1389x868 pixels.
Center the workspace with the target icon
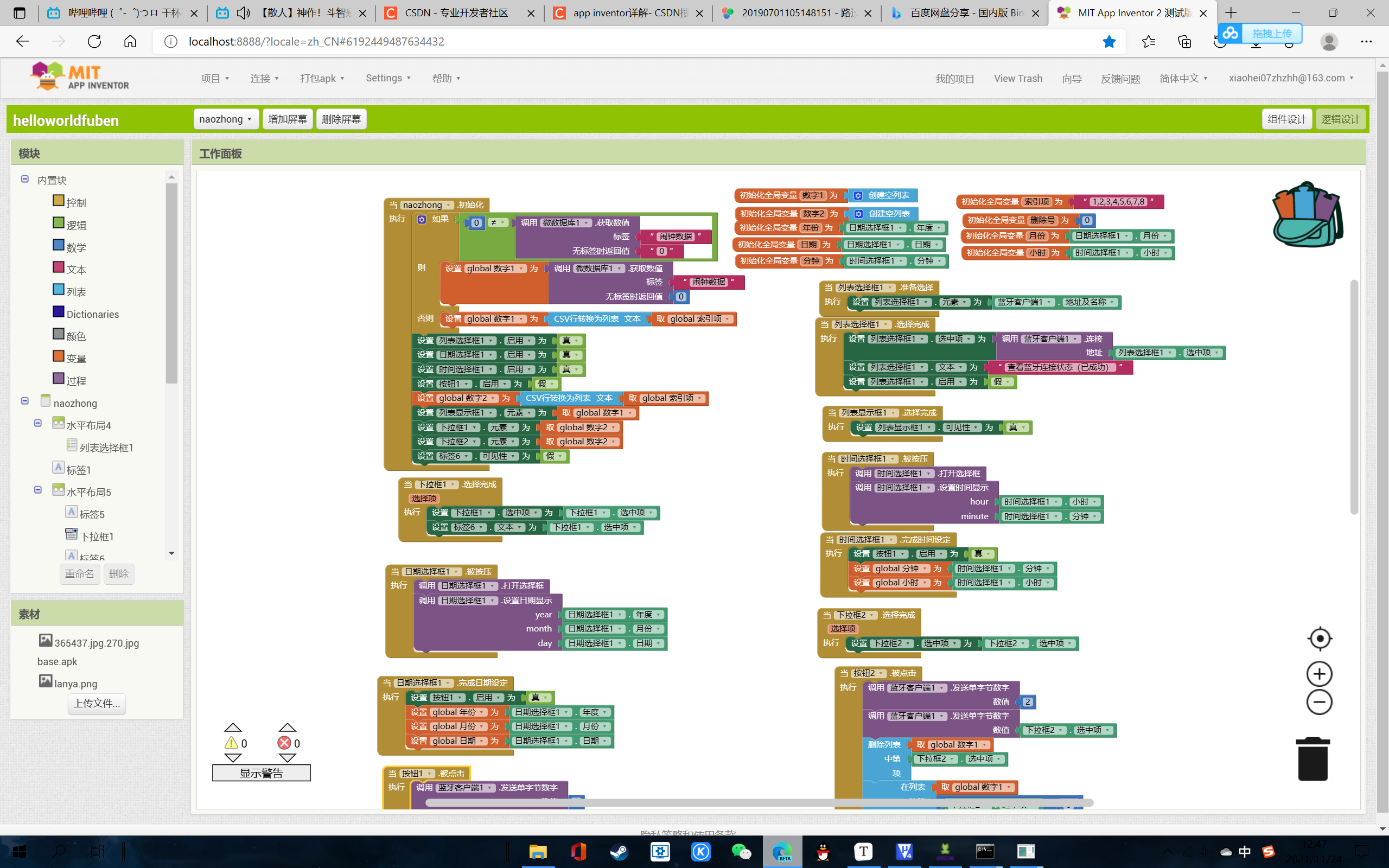pos(1320,639)
